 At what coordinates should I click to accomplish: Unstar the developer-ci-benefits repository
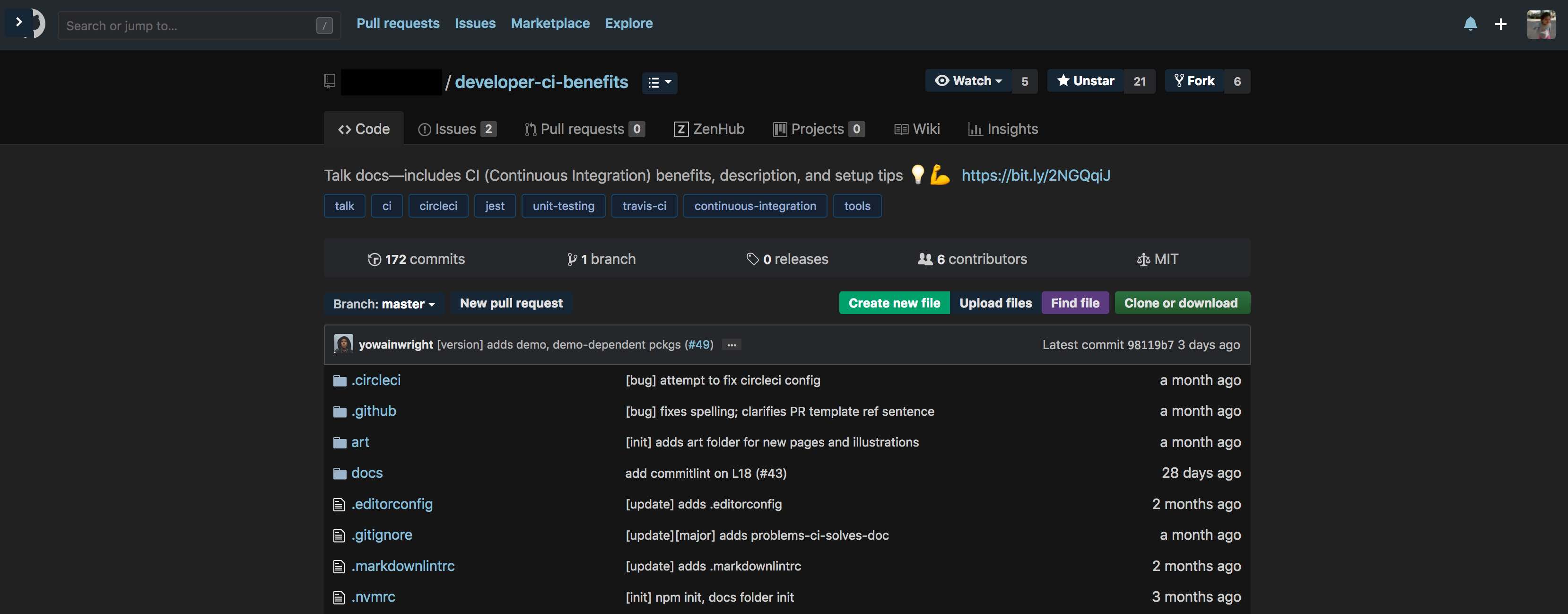[1084, 80]
